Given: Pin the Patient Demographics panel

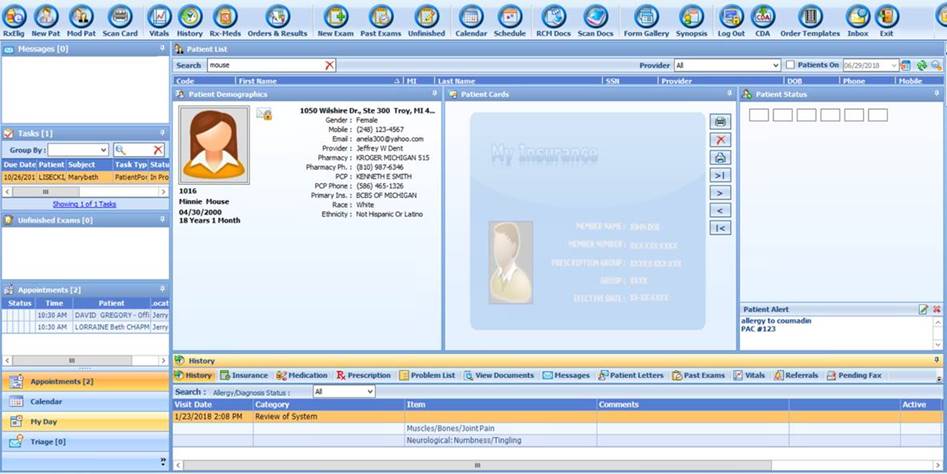Looking at the screenshot, I should (x=434, y=94).
